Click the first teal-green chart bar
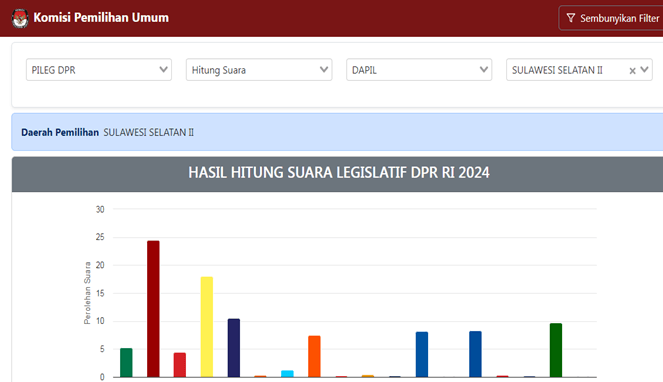This screenshot has width=663, height=382. [x=126, y=363]
